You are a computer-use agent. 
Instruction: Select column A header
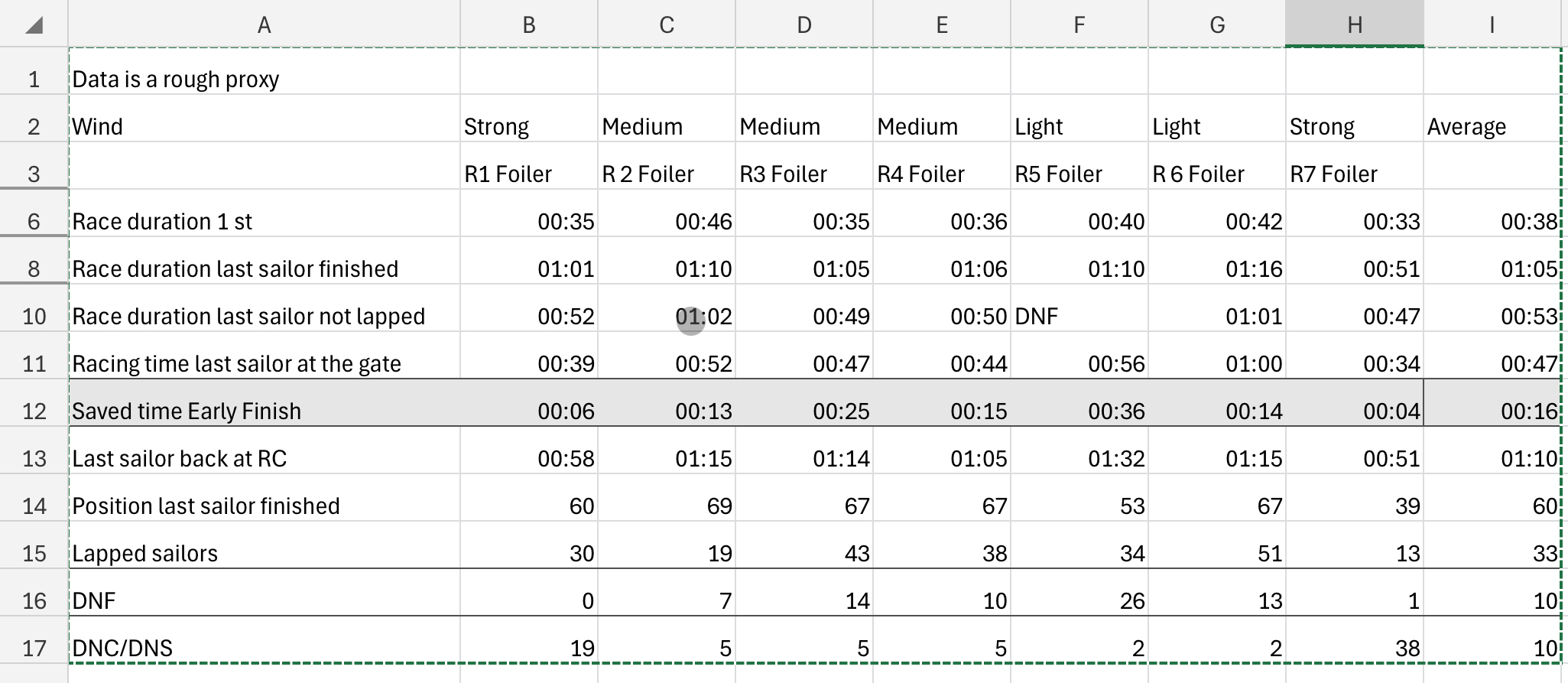click(x=264, y=25)
